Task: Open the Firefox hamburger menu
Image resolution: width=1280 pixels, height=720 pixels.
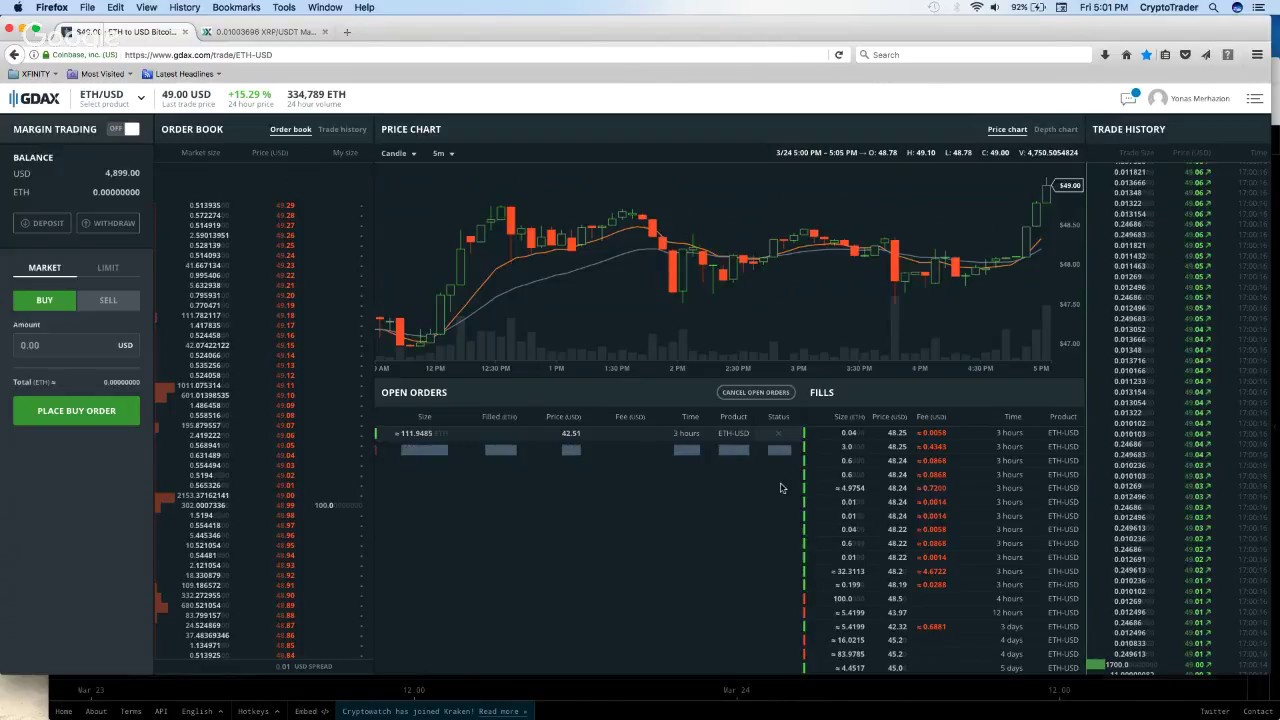Action: click(1257, 55)
